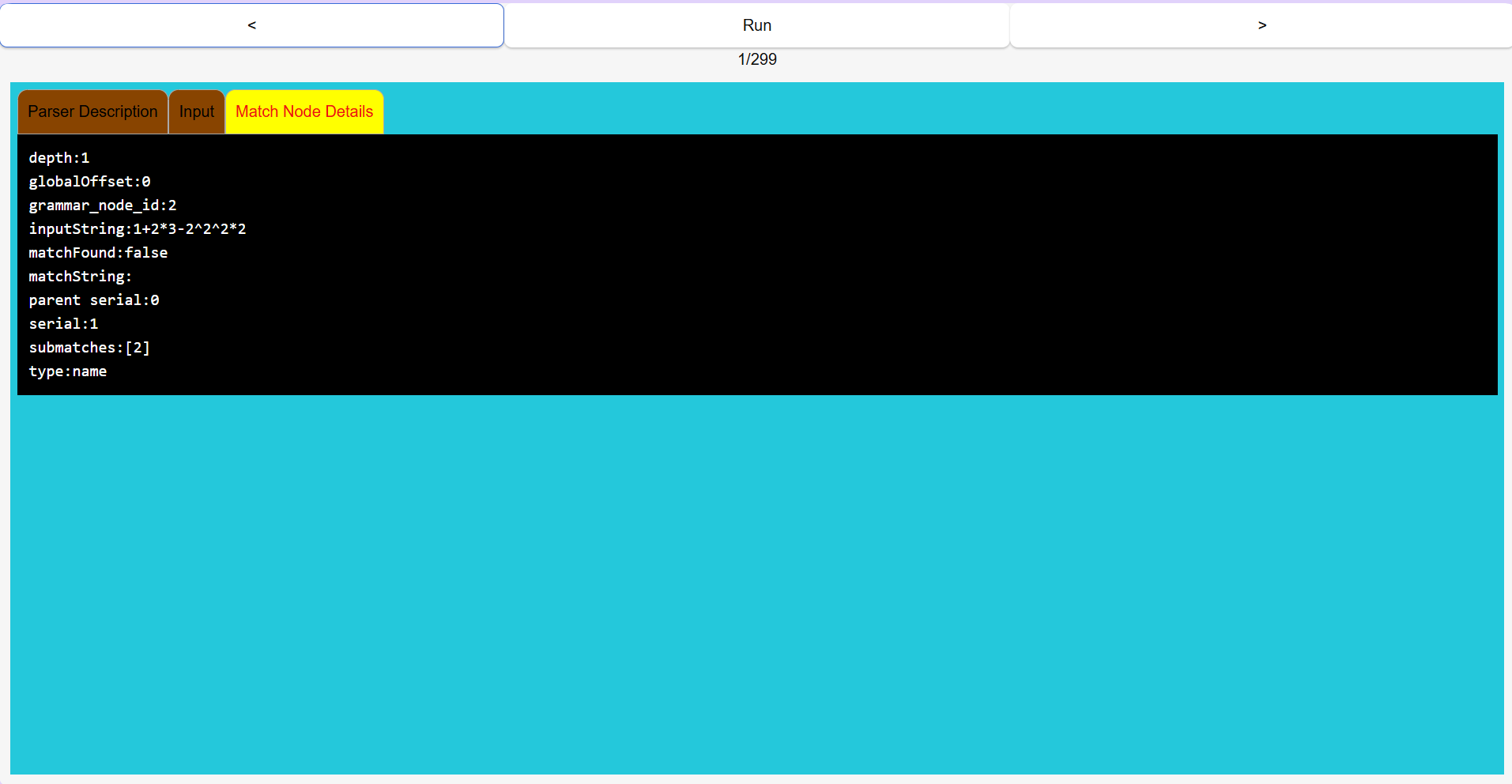1512x784 pixels.
Task: Select the grammar_node_id:2 entry
Action: (x=103, y=205)
